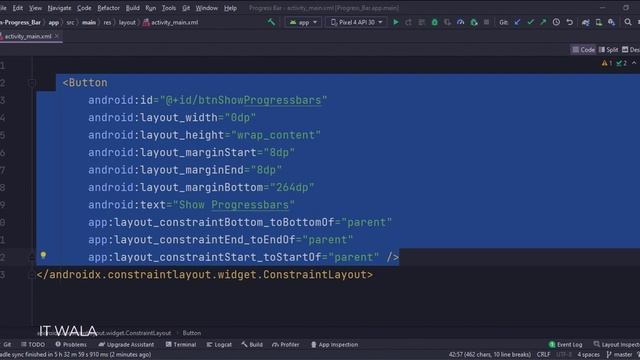The image size is (640, 360).
Task: Open the Code menu
Action: (x=84, y=8)
